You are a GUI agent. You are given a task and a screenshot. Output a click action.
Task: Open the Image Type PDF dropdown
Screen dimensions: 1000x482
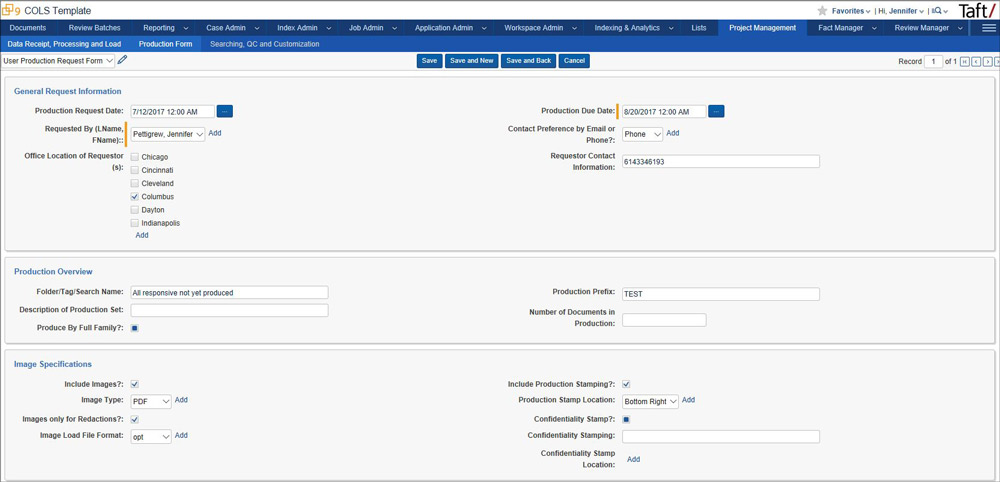[x=151, y=401]
